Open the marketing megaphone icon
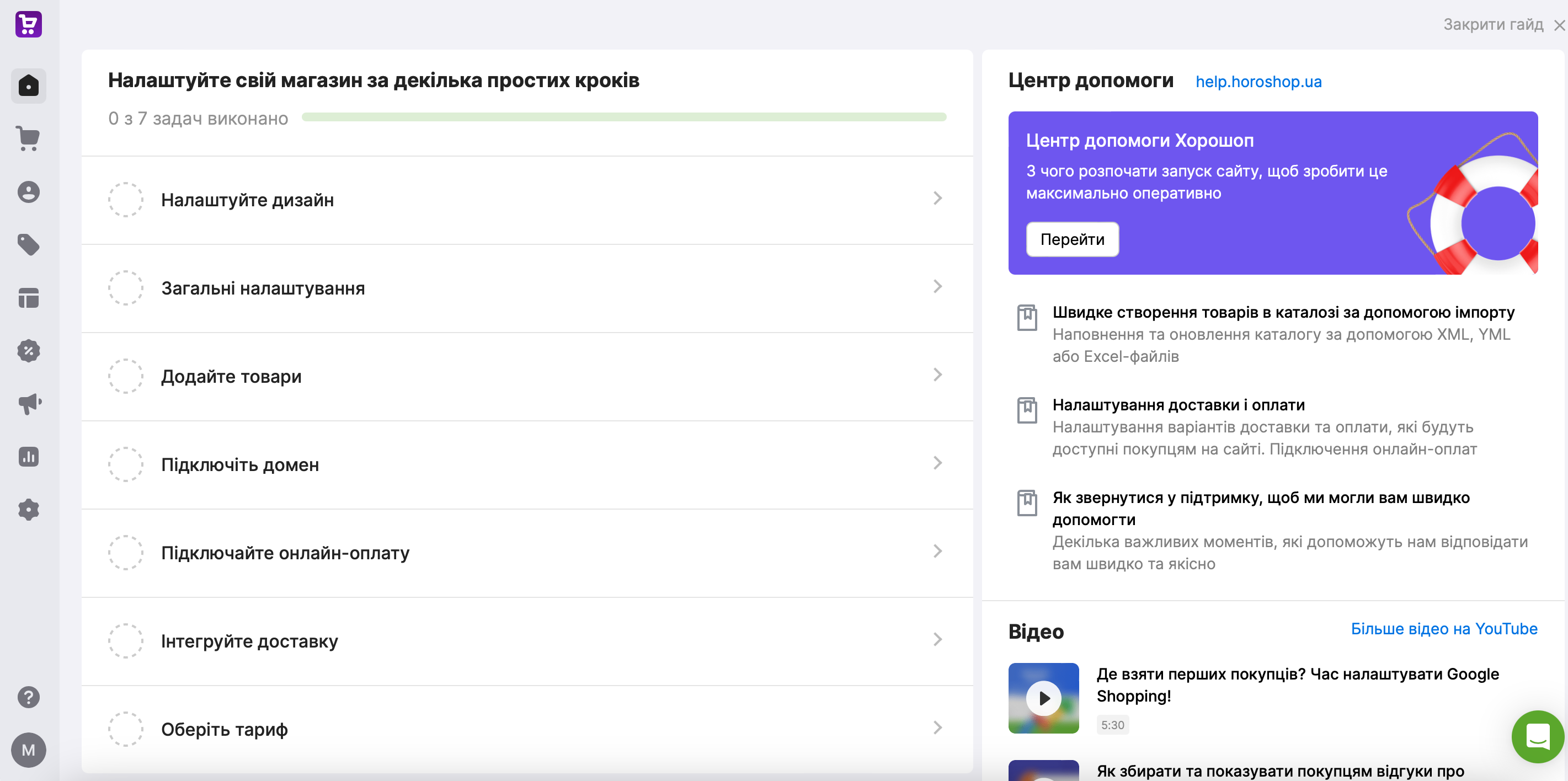The image size is (1568, 781). 29,403
